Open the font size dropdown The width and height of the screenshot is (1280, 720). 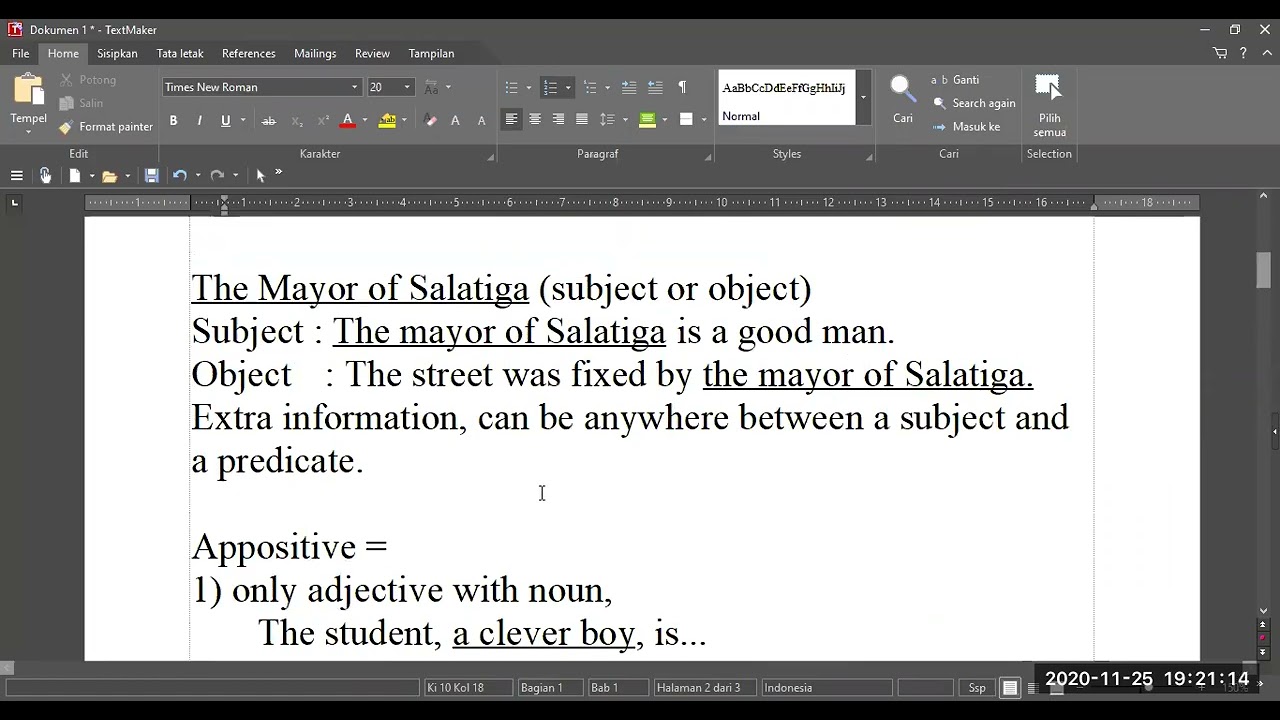coord(407,88)
